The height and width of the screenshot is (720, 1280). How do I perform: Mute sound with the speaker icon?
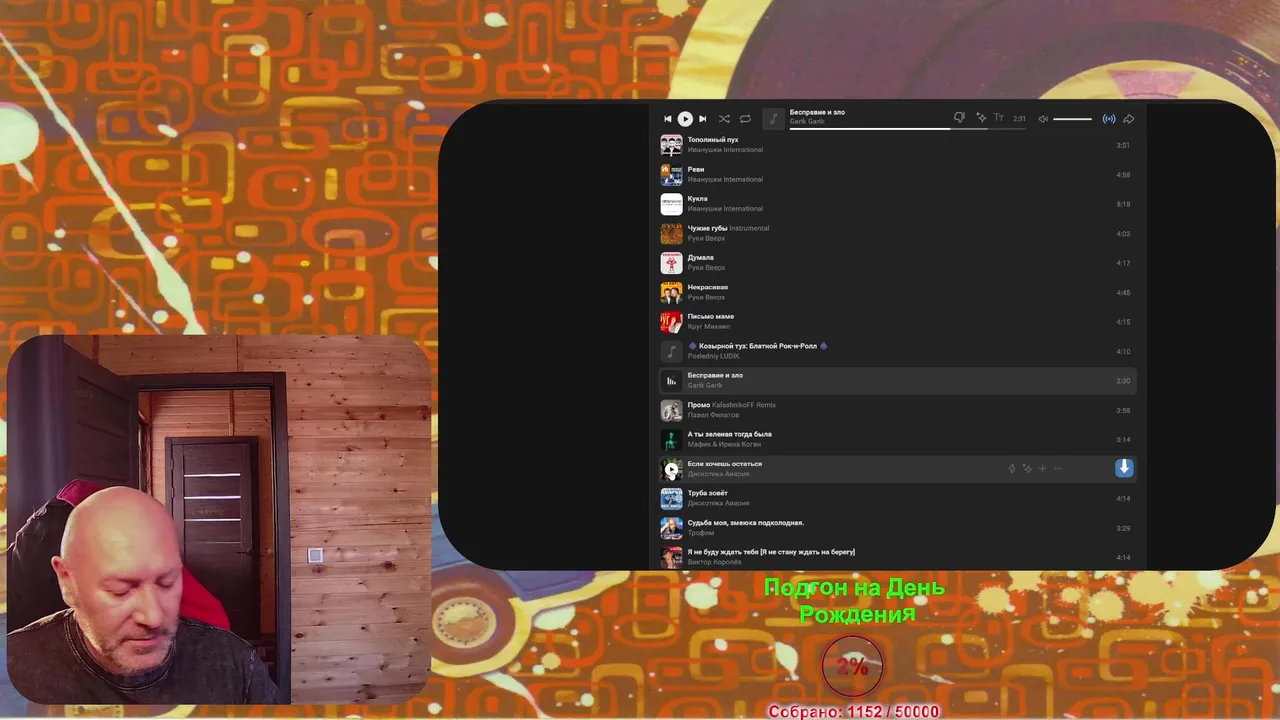pos(1043,119)
